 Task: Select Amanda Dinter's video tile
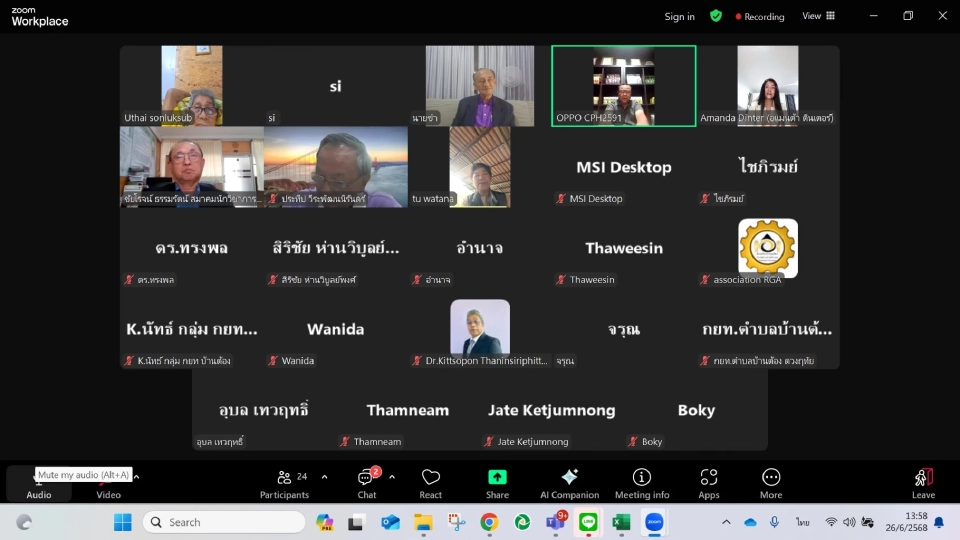click(767, 86)
